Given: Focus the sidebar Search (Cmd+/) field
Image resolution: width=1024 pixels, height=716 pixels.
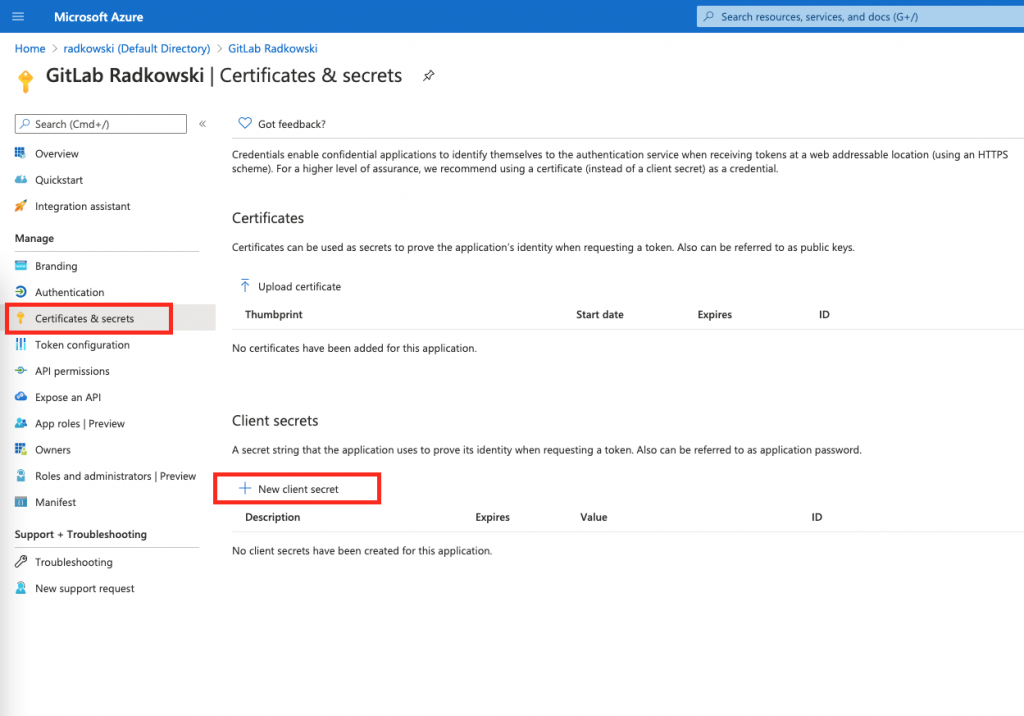Looking at the screenshot, I should click(x=101, y=123).
